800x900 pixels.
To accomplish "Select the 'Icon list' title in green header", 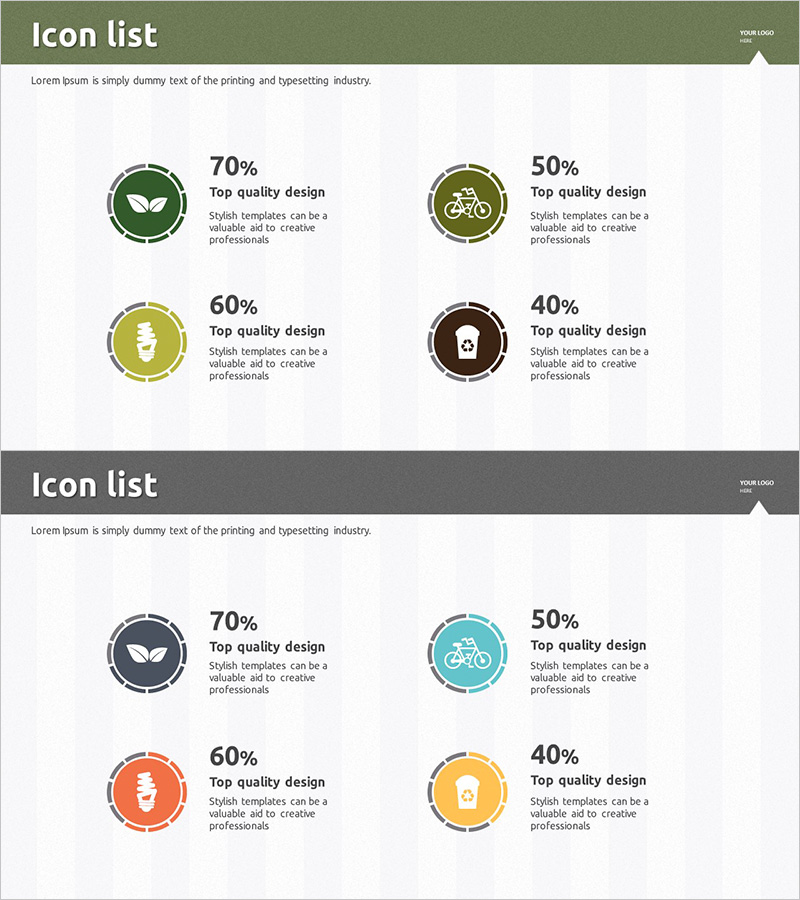I will (94, 35).
